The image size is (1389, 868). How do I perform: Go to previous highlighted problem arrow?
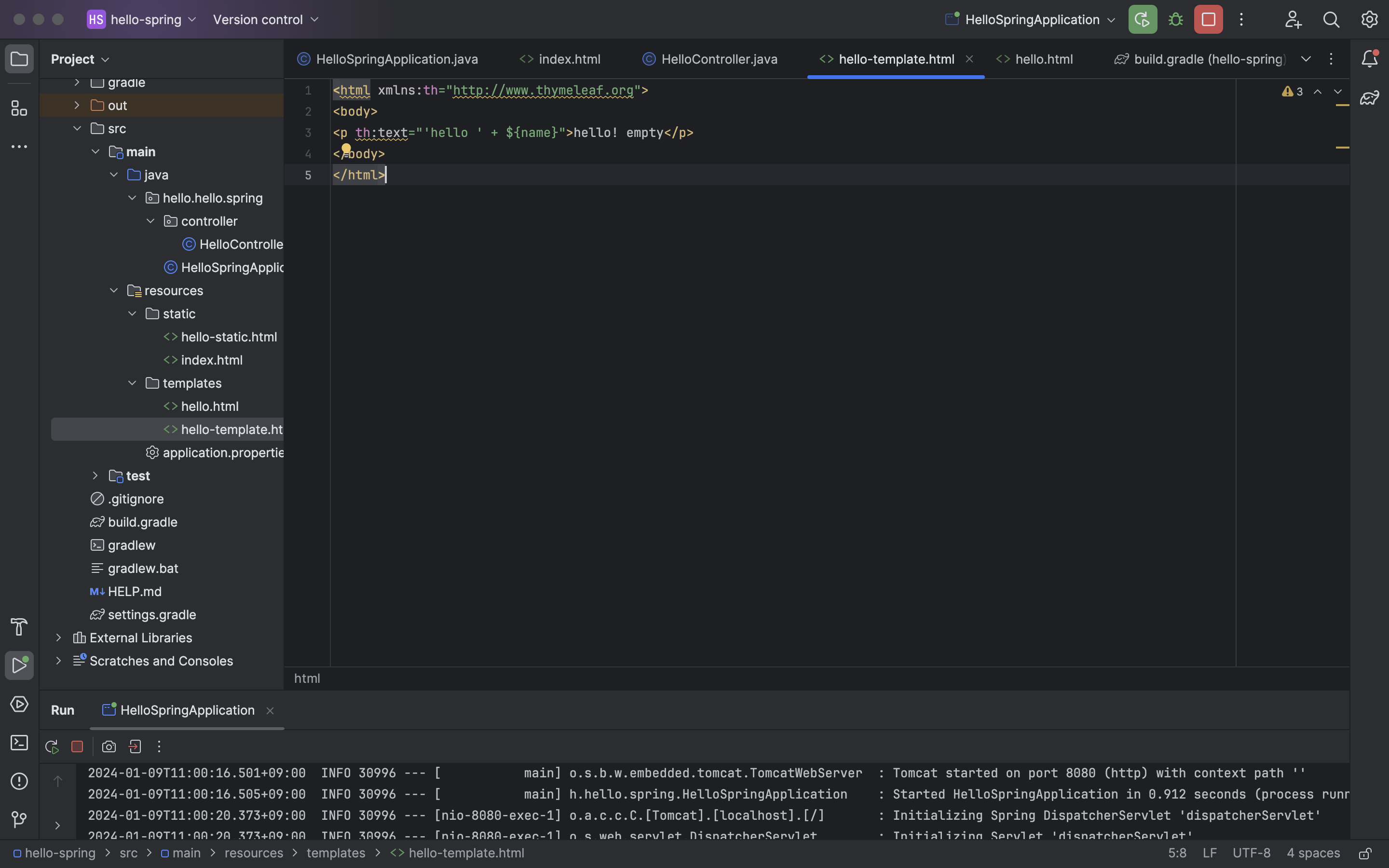(1318, 92)
